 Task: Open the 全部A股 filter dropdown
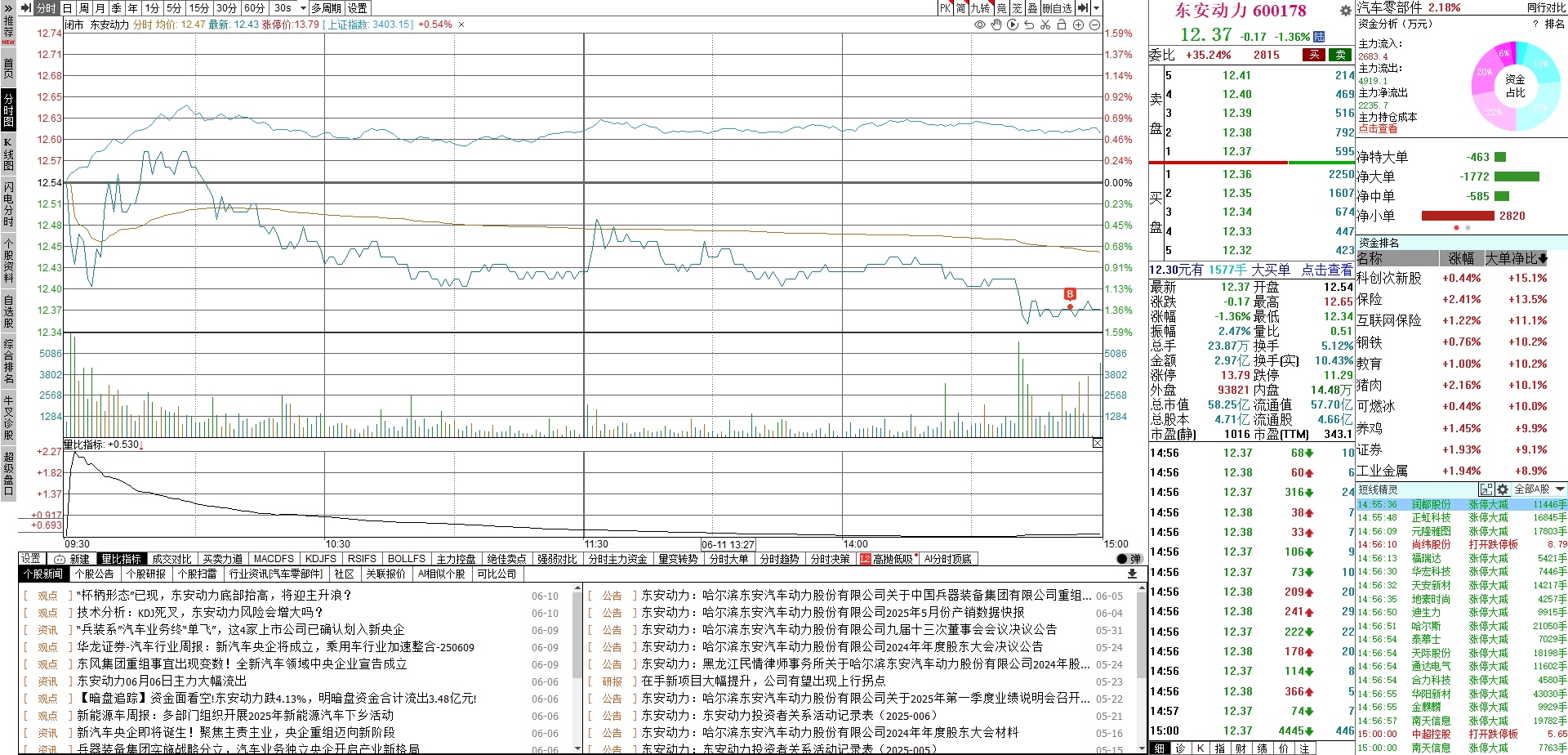(1539, 489)
